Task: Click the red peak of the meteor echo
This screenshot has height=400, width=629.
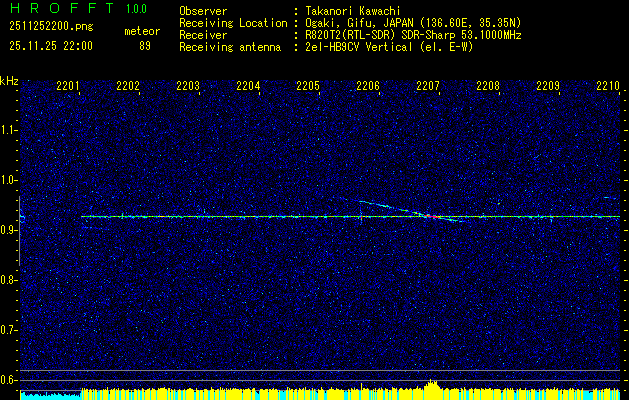Action: coord(431,216)
